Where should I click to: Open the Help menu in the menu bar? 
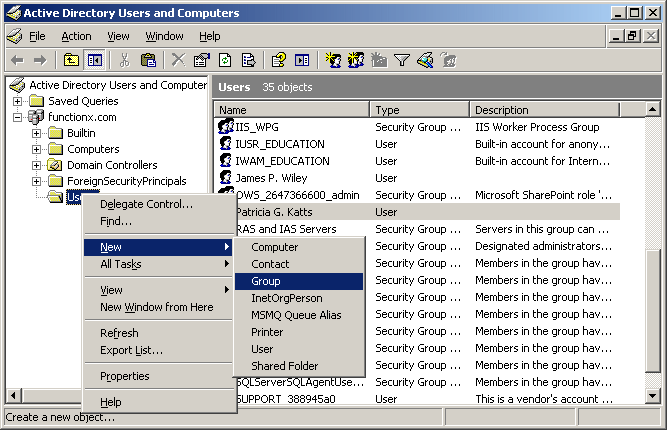[x=210, y=37]
